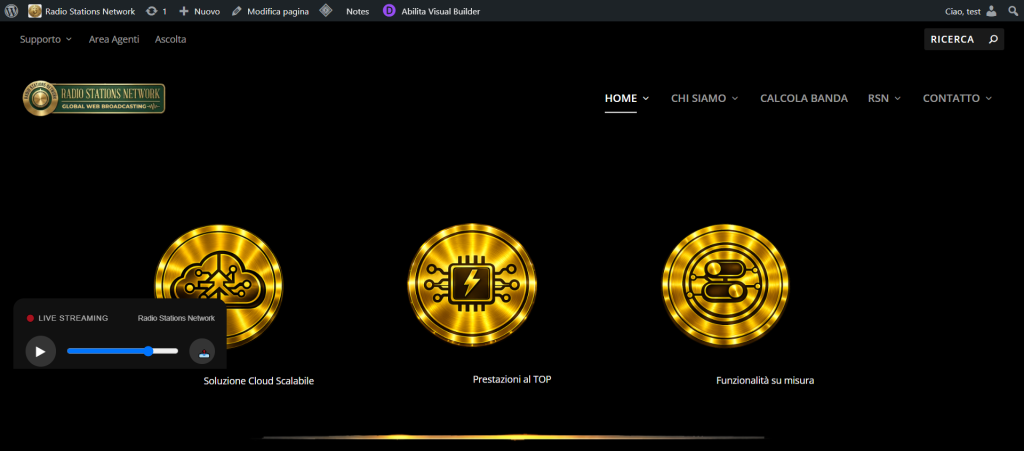
Task: Open the Ascolta link
Action: coord(170,39)
